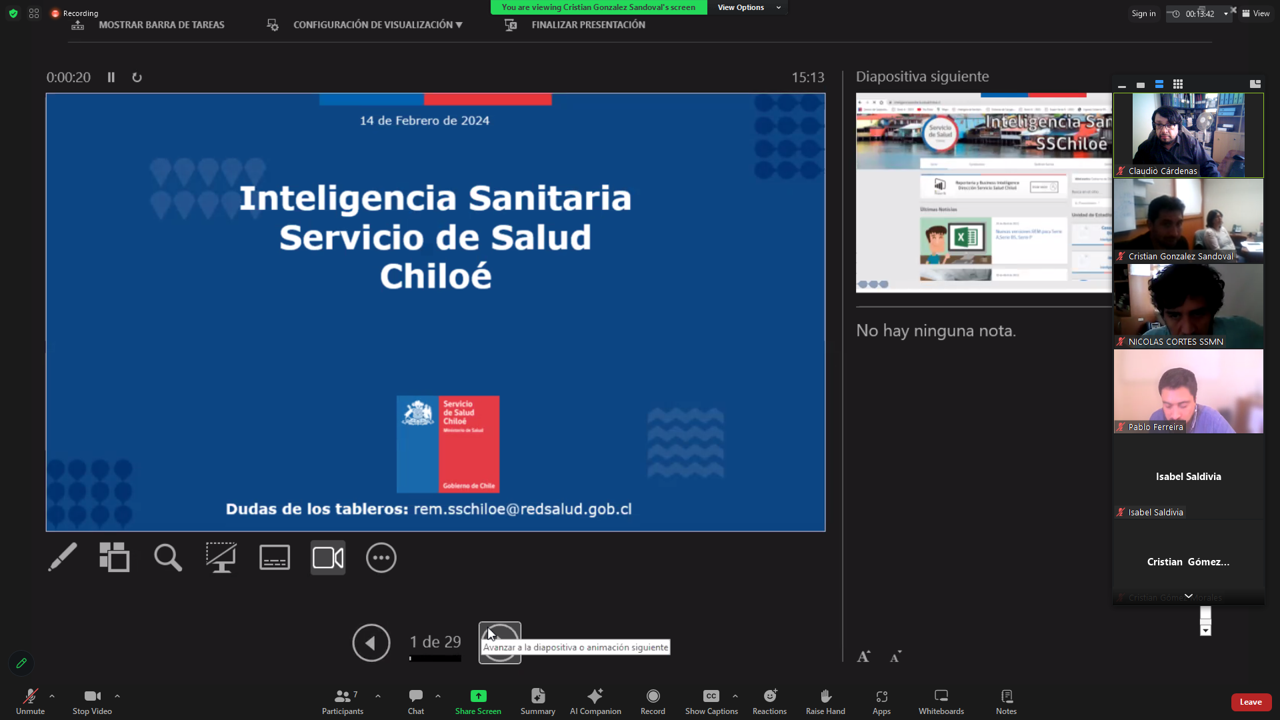Expand the Show Captions options arrow
Viewport: 1280px width, 720px height.
[735, 696]
